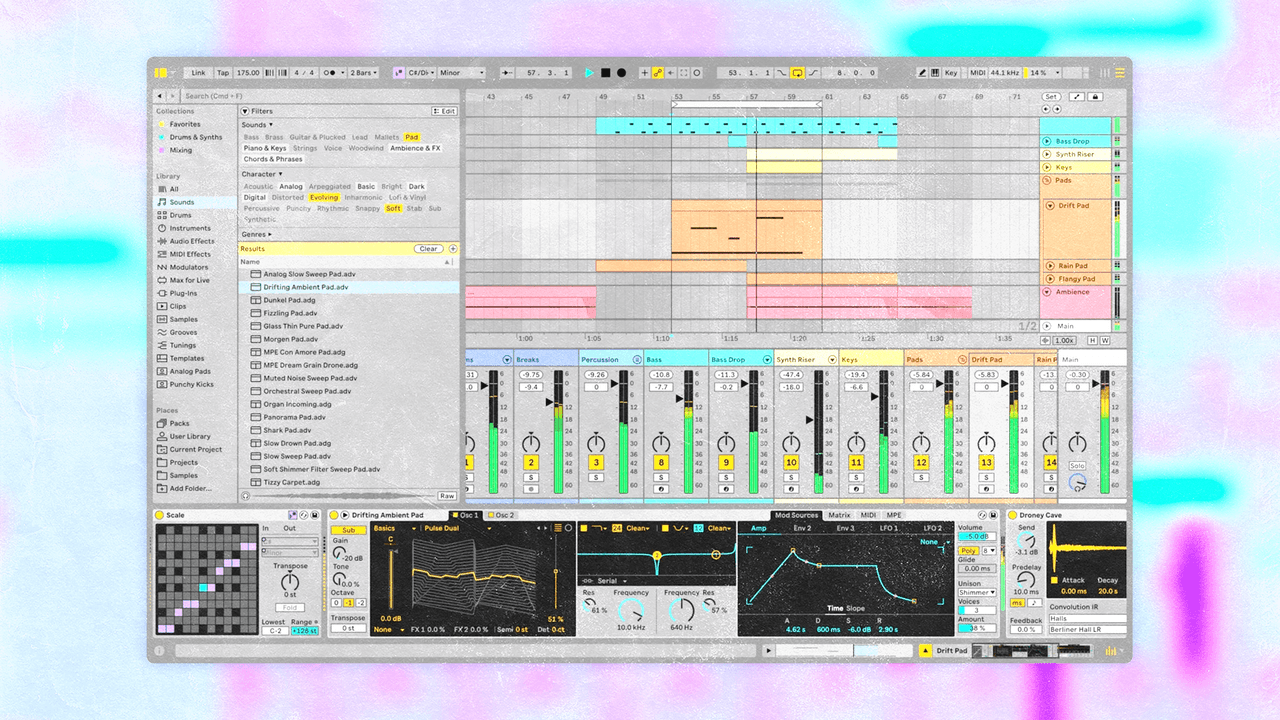
Task: Open the Grooves section in the browser
Action: pos(192,332)
